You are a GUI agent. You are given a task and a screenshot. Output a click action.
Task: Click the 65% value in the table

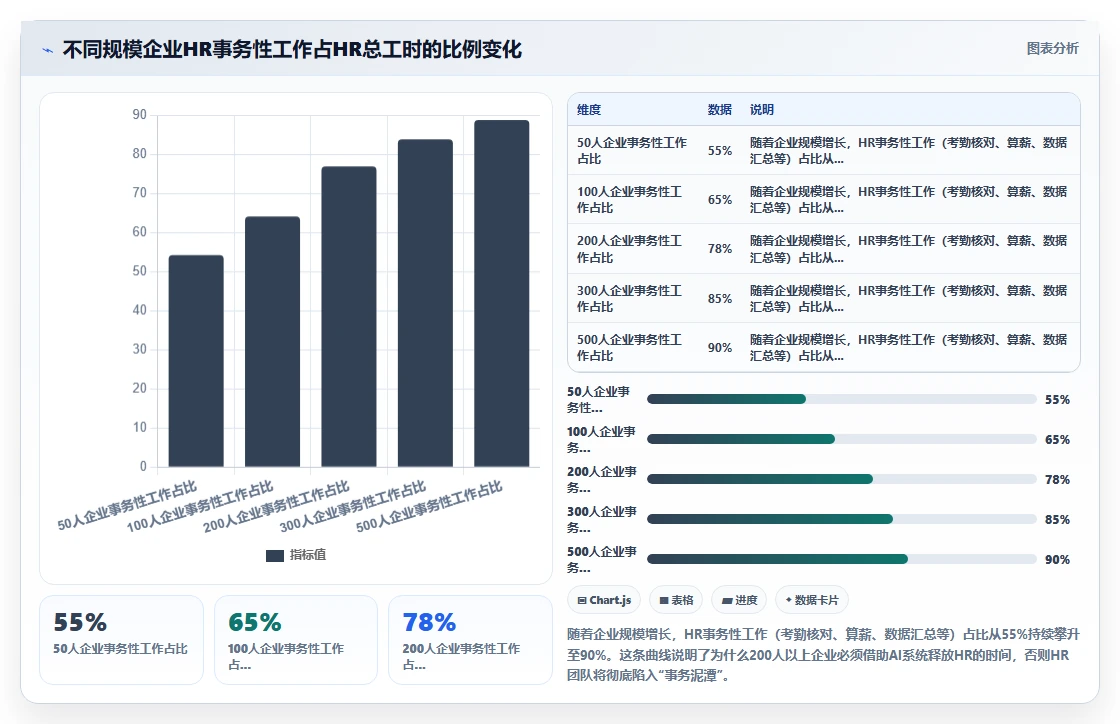click(720, 200)
